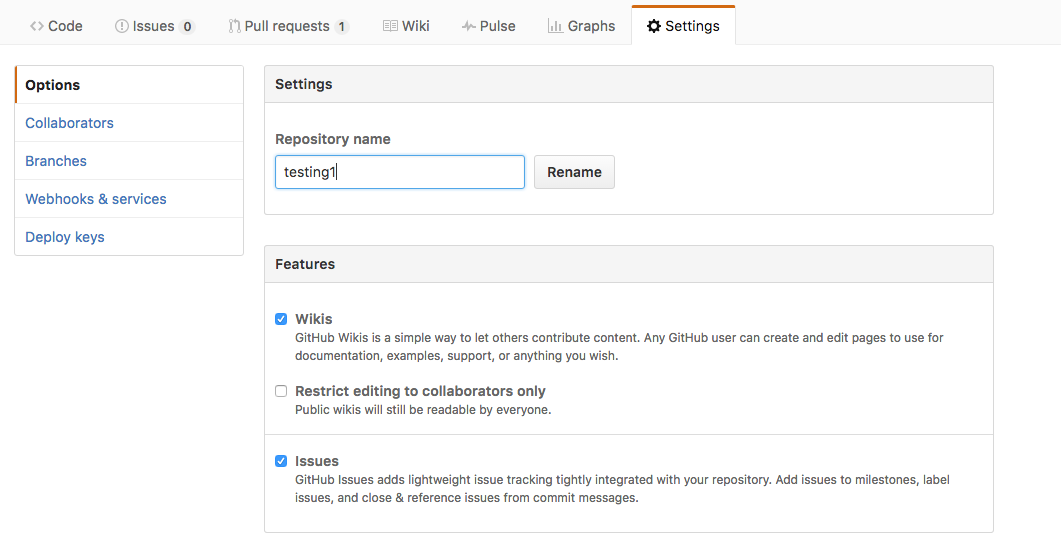Go to the Wiki tab
1061x555 pixels.
(x=406, y=26)
